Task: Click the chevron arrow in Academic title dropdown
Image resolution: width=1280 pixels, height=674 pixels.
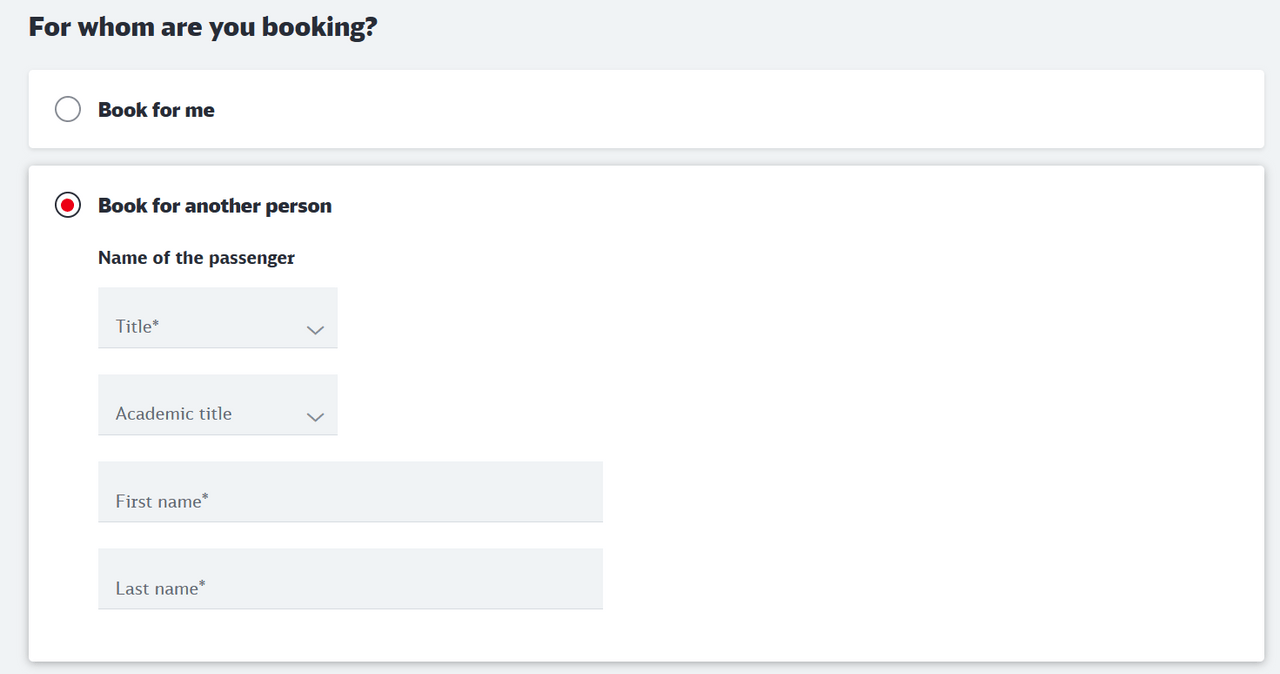Action: (x=315, y=416)
